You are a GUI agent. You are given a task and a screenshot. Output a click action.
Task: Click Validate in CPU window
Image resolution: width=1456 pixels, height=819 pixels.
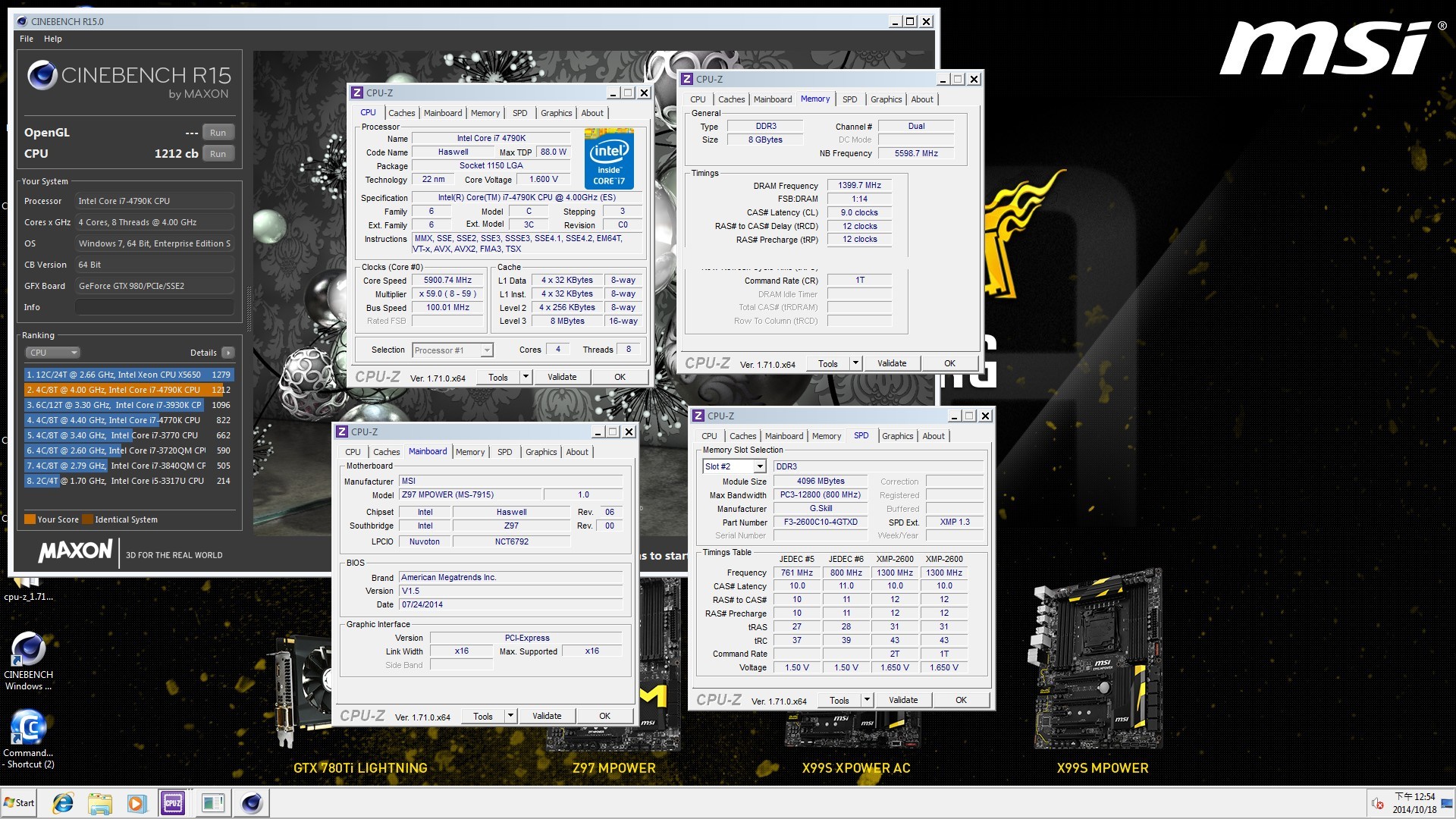click(562, 377)
